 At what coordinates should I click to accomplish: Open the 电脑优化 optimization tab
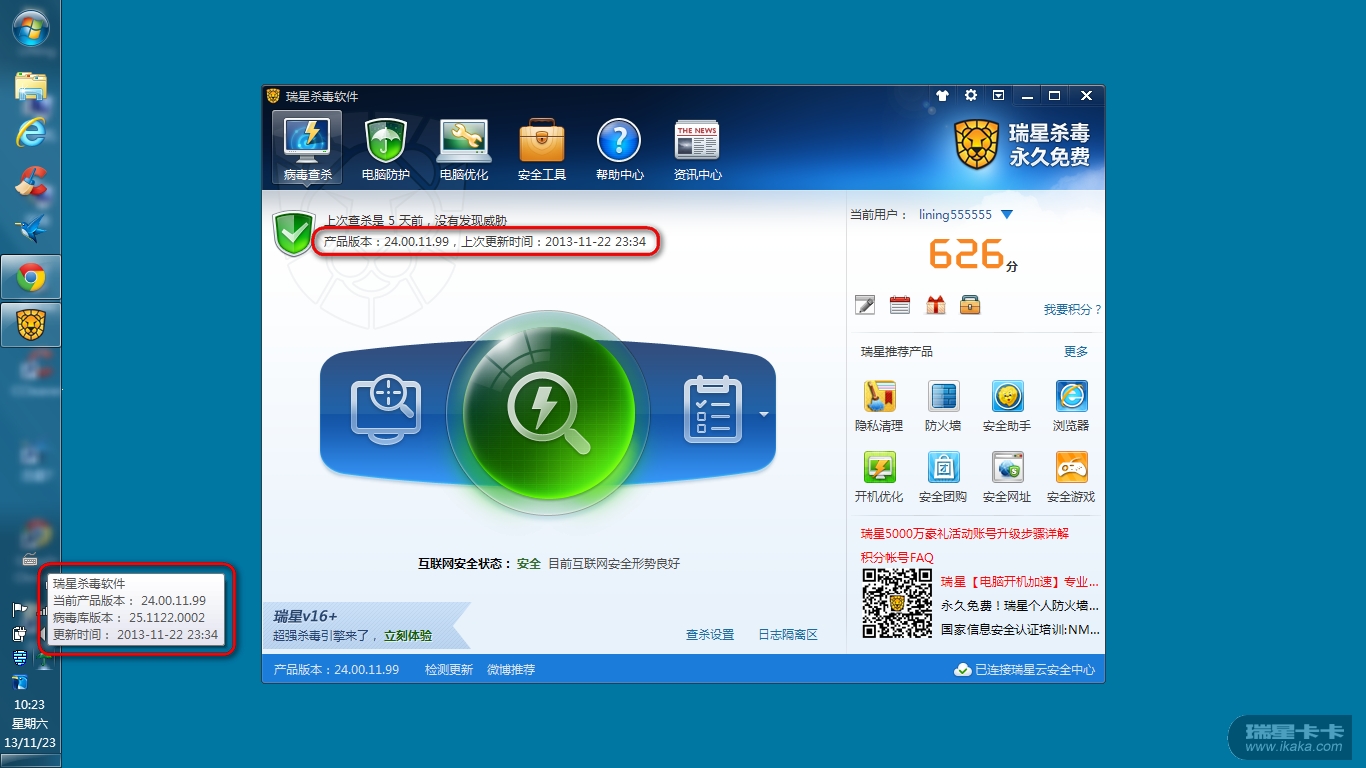tap(464, 150)
